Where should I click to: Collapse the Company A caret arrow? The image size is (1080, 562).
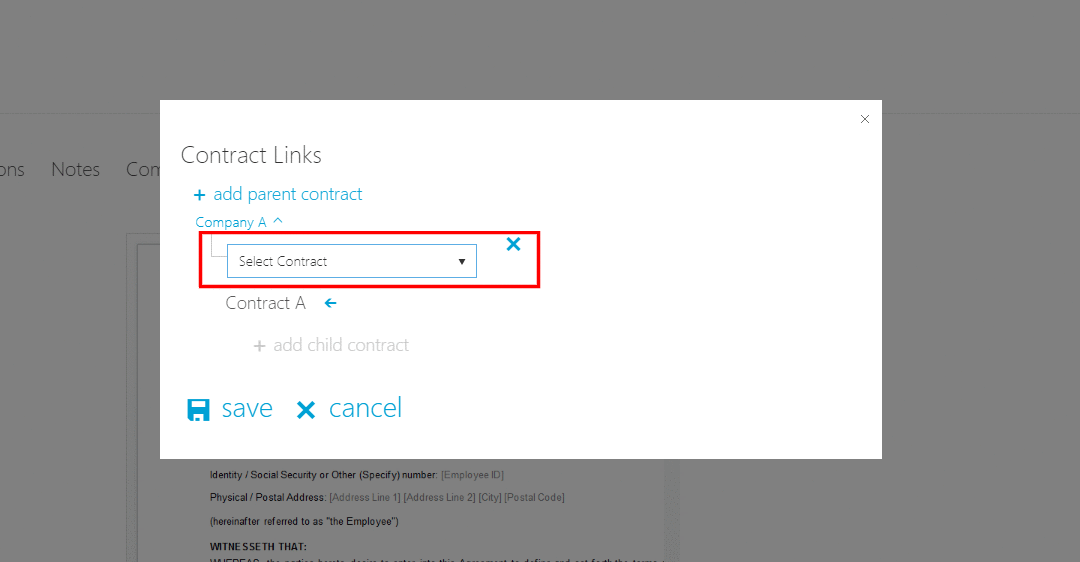278,221
